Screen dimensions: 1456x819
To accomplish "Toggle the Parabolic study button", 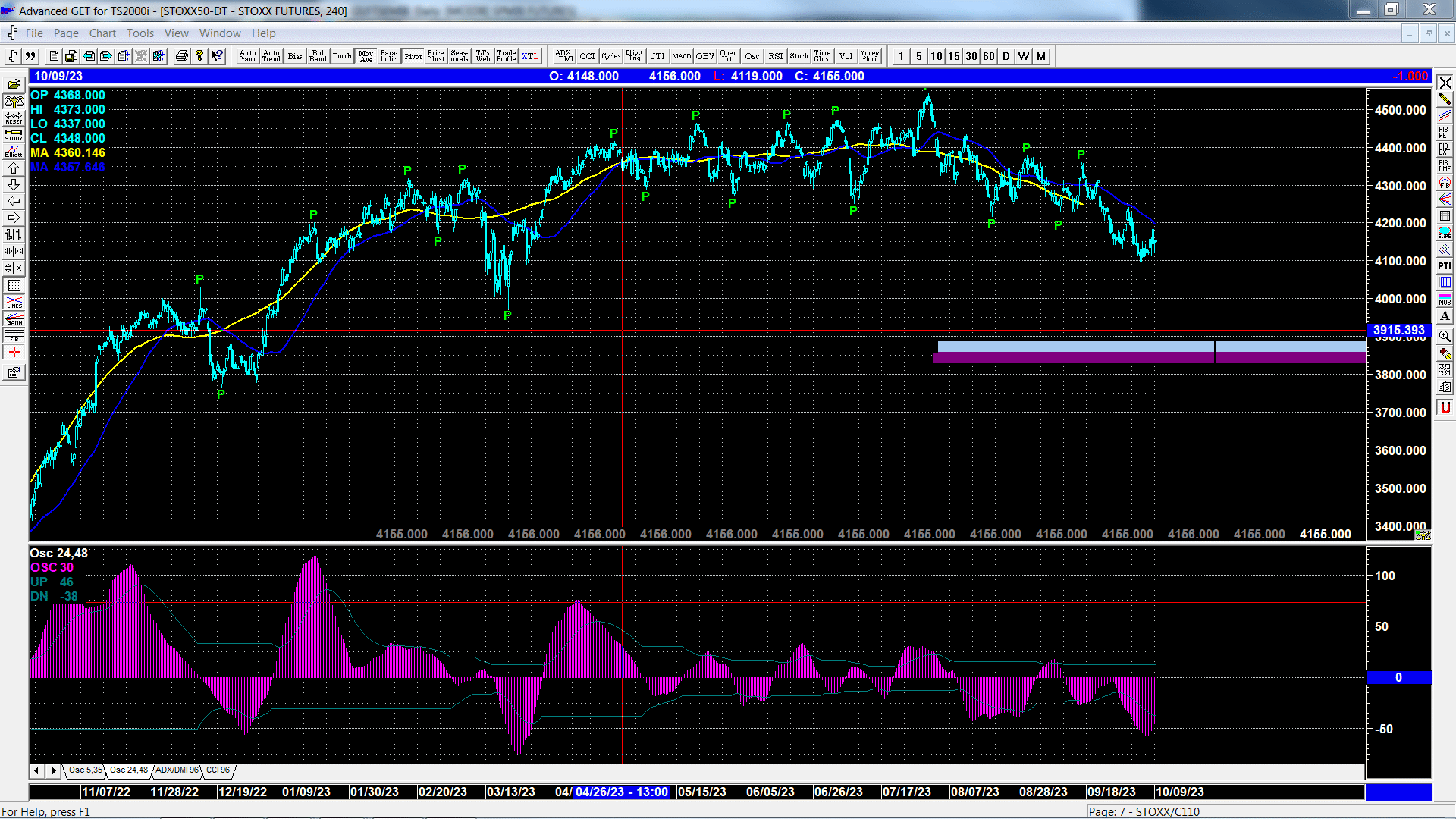I will (389, 56).
